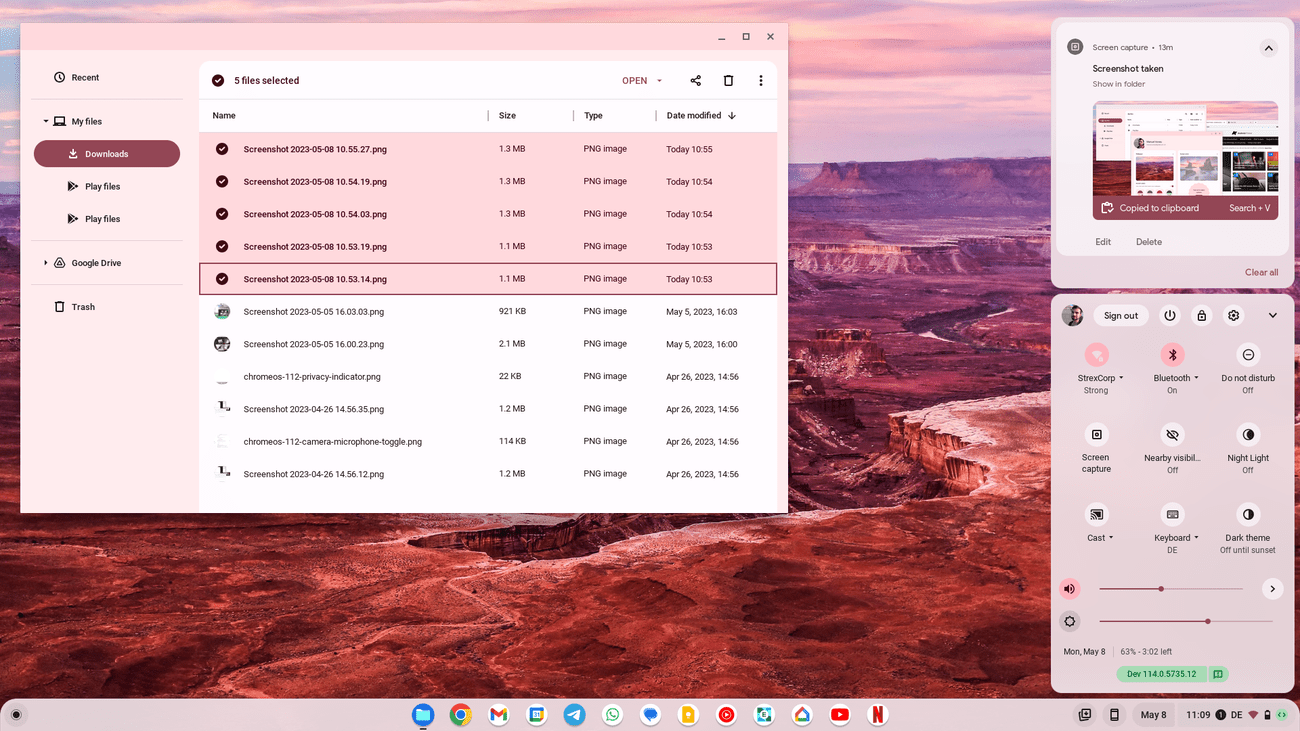
Task: Collapse the quick settings panel chevron
Action: click(x=1272, y=316)
